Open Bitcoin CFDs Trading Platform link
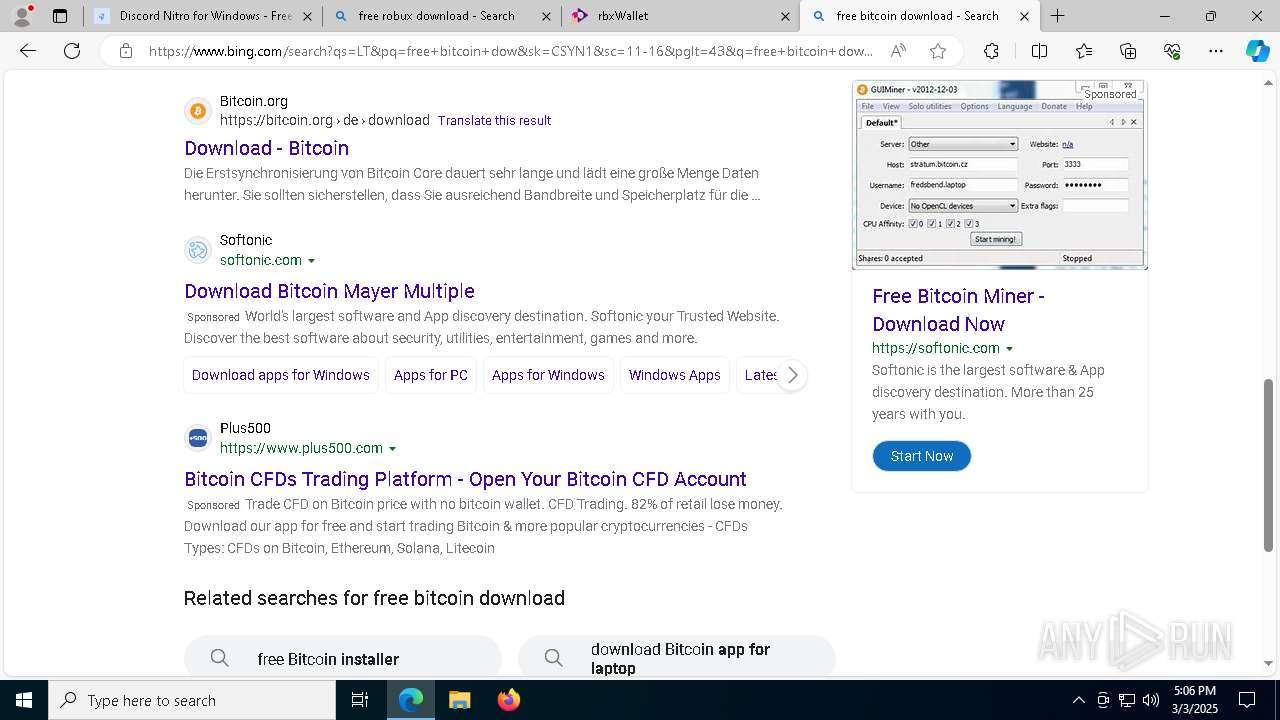 (x=465, y=479)
